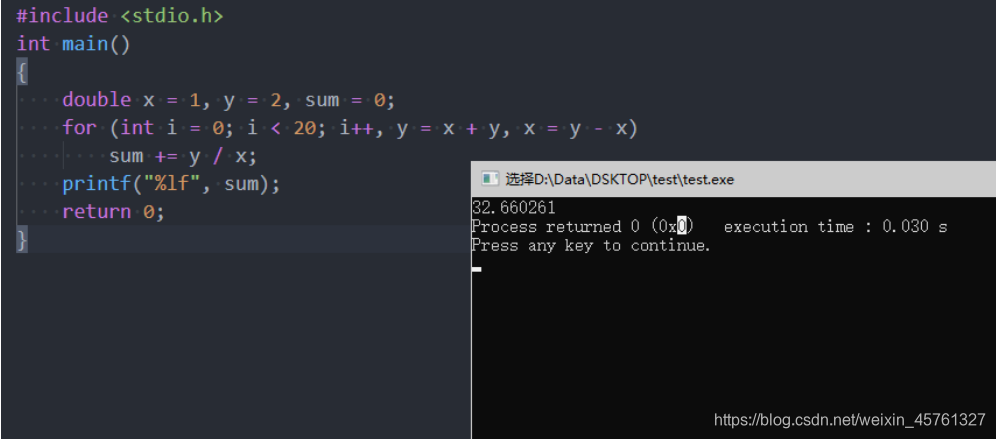Click the Process returned 0 line
This screenshot has width=996, height=439.
tap(710, 226)
